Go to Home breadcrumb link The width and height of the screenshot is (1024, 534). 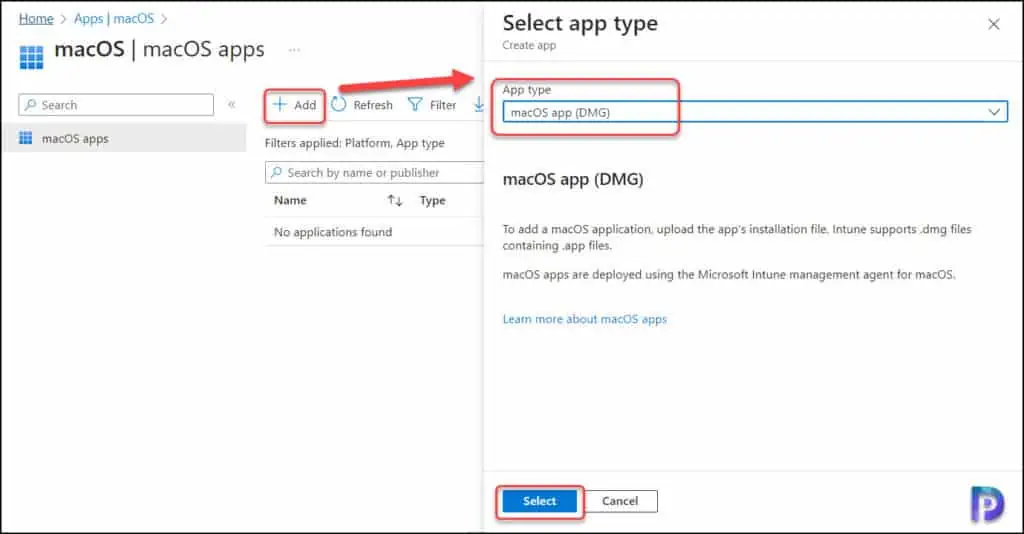(36, 18)
